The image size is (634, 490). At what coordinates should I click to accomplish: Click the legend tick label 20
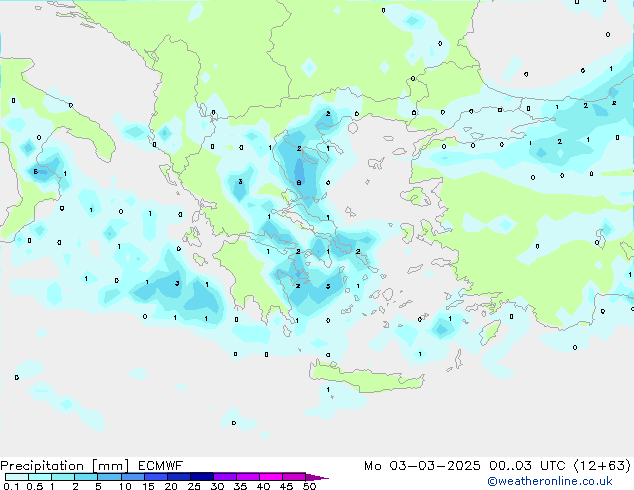pos(170,487)
